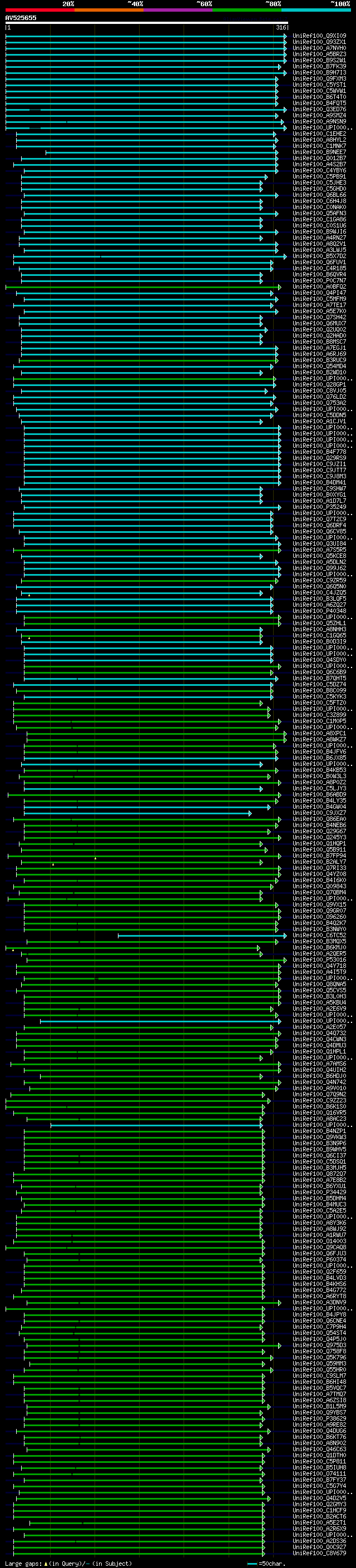
Task: Pick entry UniRef100_B7FP94
Action: pyautogui.click(x=319, y=856)
